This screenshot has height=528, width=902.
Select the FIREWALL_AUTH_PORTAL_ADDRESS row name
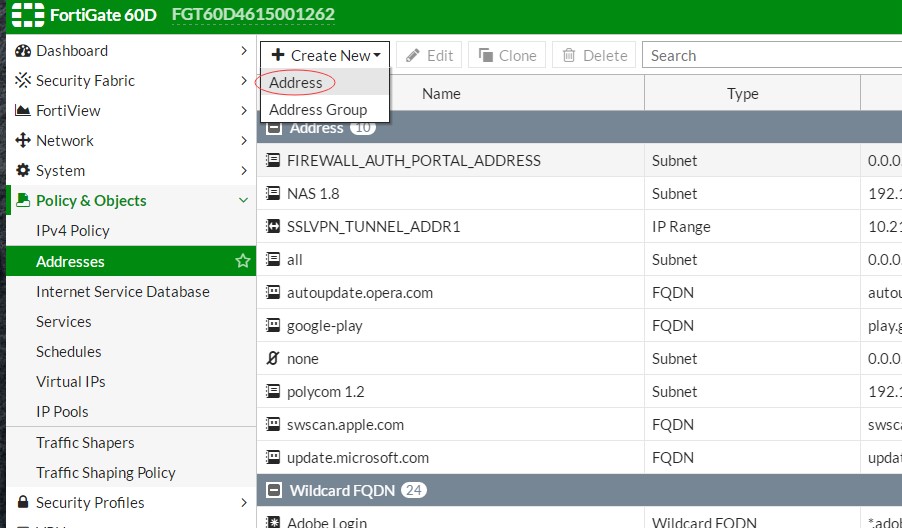coord(414,160)
